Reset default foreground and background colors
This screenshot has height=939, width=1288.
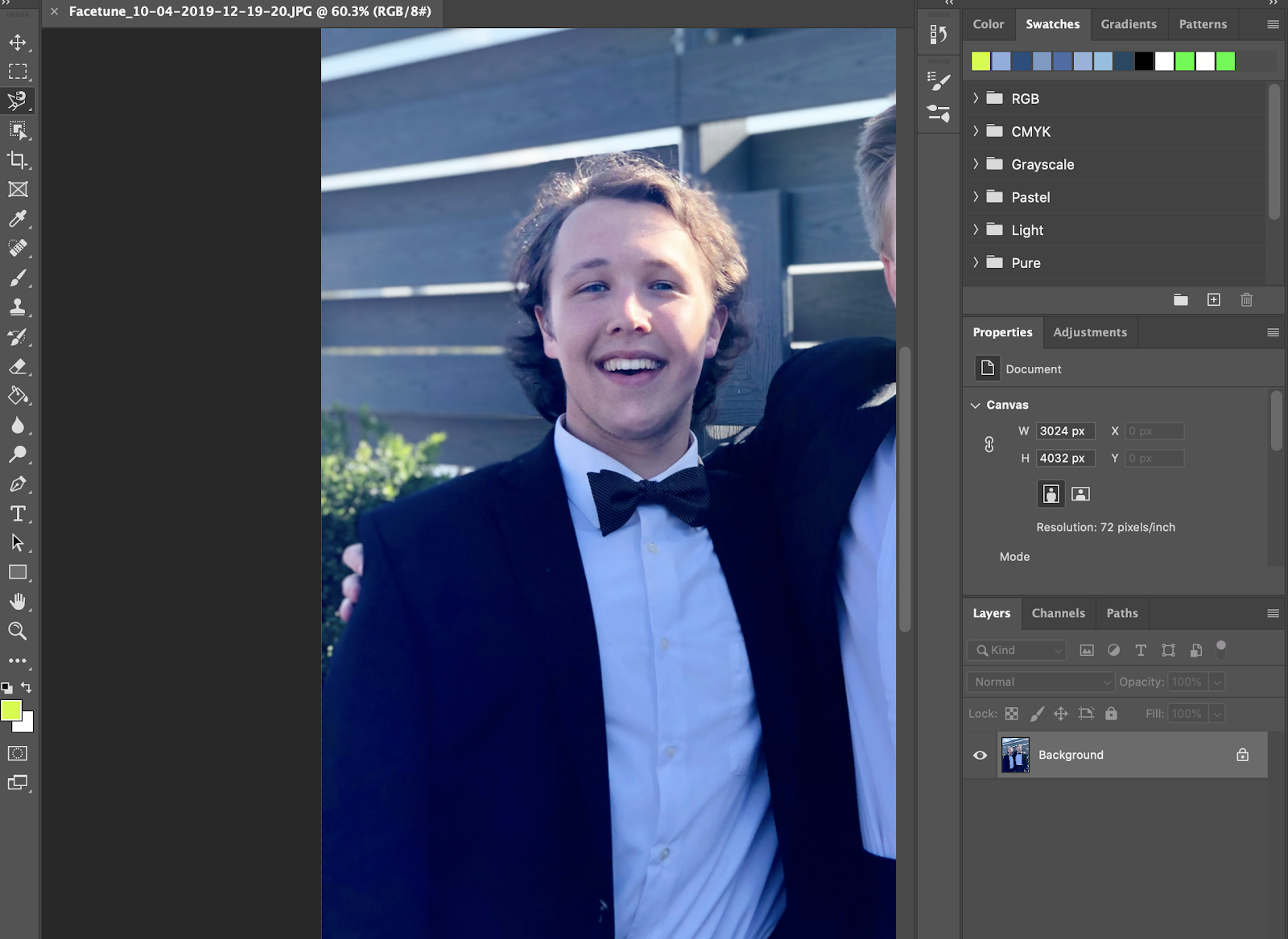pos(6,688)
